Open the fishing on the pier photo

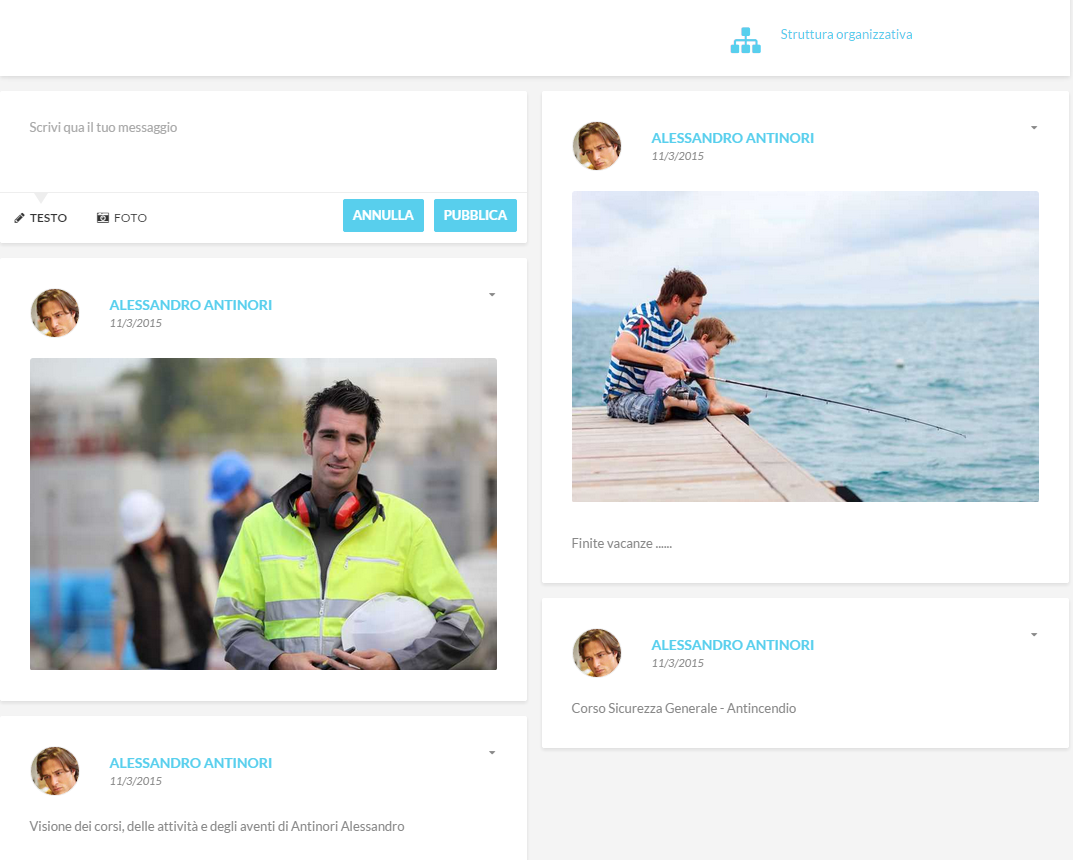[x=805, y=346]
